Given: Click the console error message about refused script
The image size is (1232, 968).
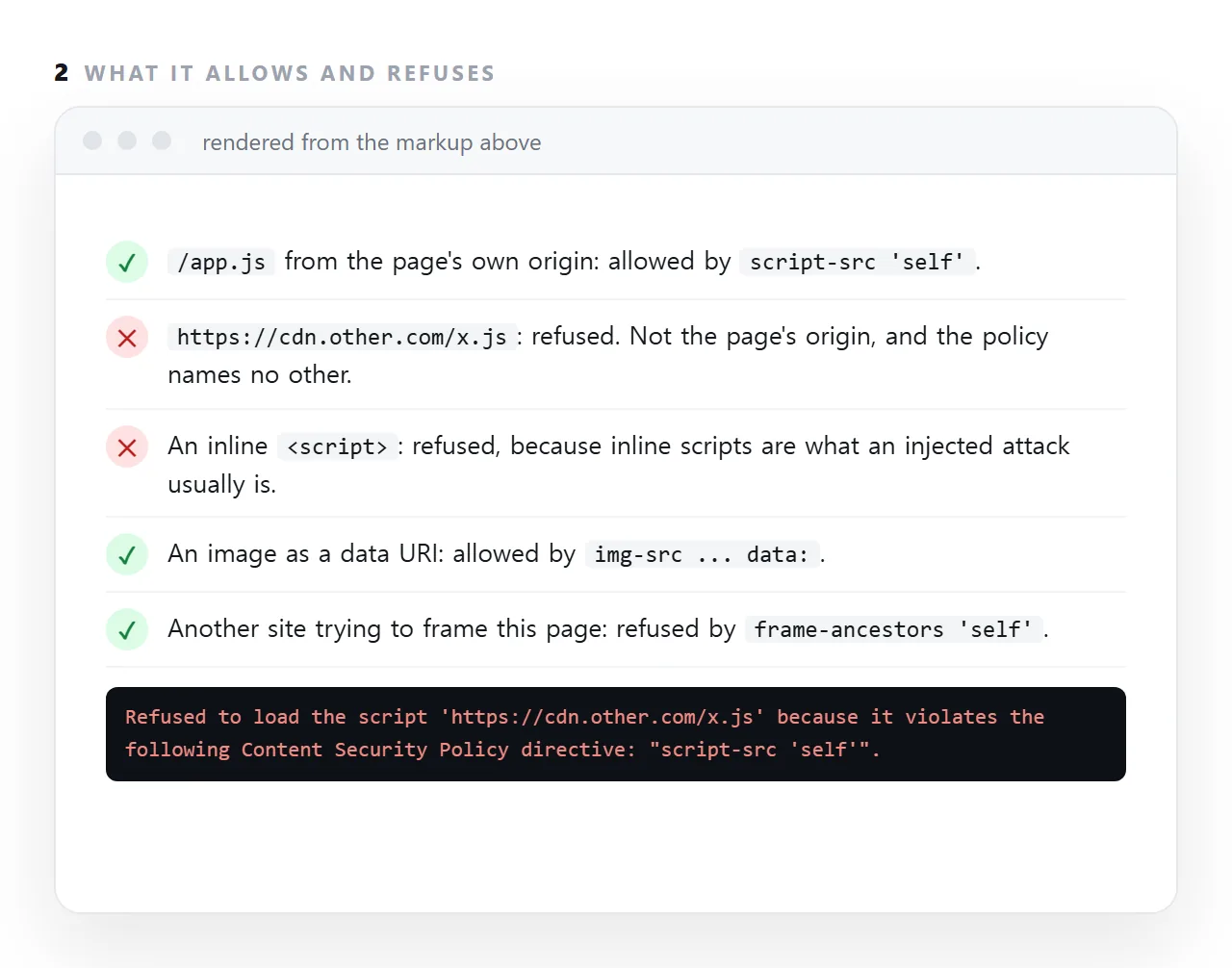Looking at the screenshot, I should click(616, 733).
